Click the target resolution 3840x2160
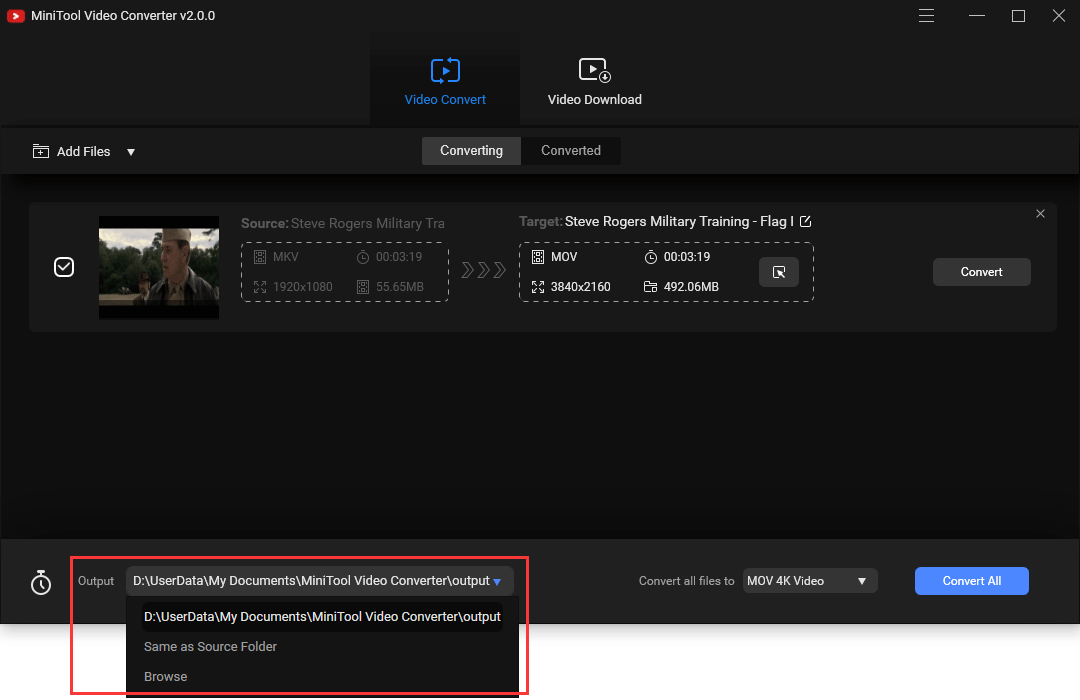Screen dimensions: 1080x700 point(580,287)
